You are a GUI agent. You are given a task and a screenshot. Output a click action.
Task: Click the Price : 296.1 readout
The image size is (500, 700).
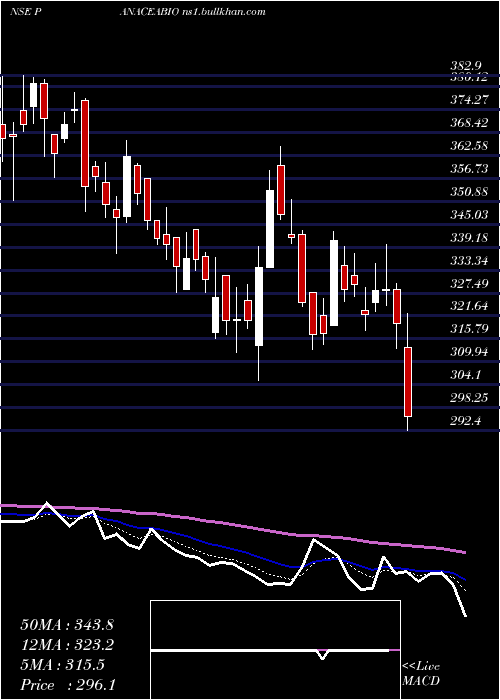point(68,685)
